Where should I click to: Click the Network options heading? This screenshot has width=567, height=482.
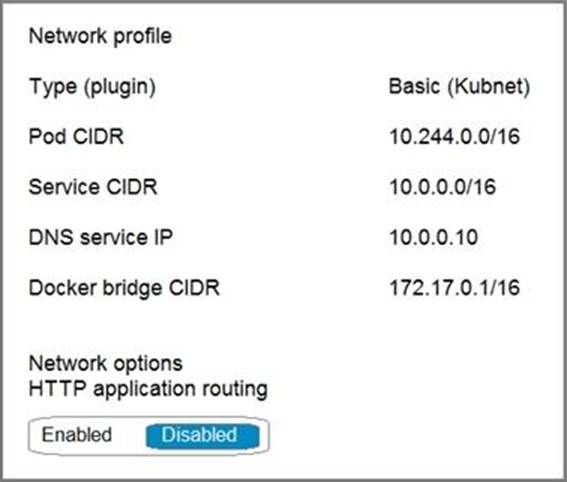tap(106, 364)
